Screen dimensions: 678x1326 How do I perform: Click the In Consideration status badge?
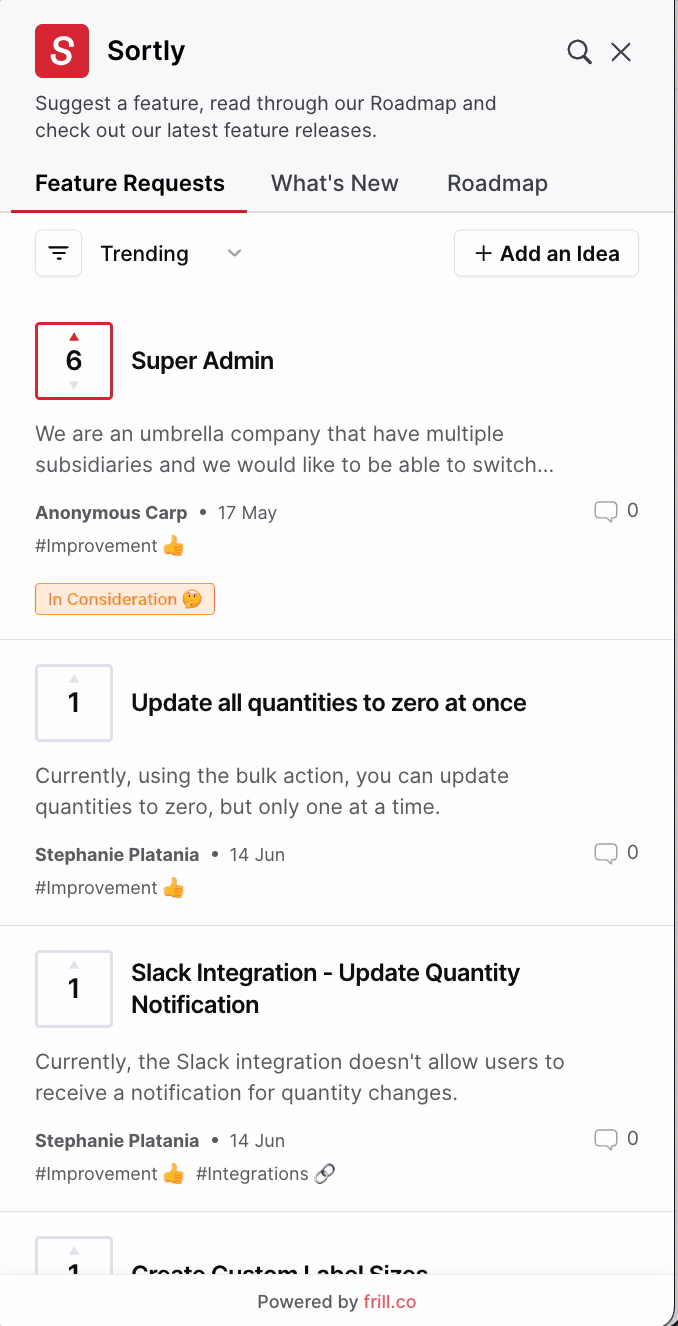tap(125, 600)
